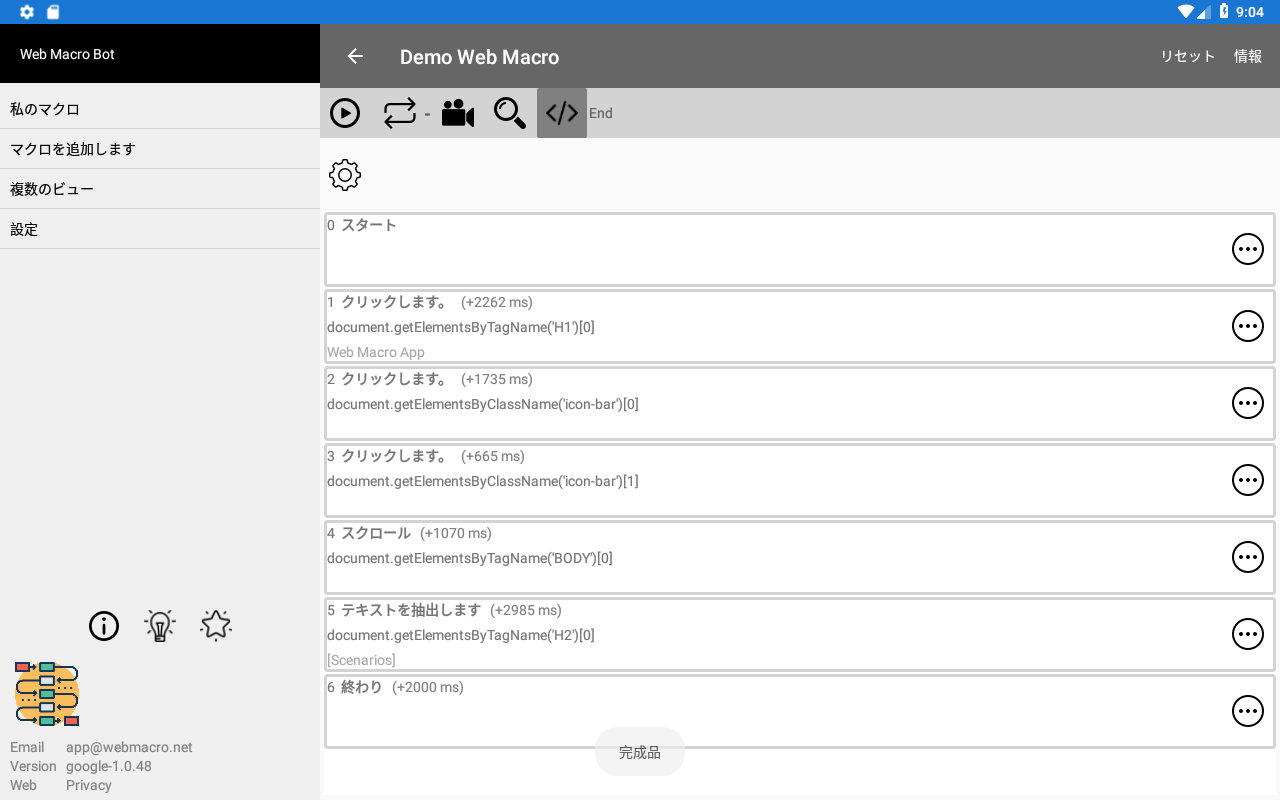Screen dimensions: 1280x800
Task: Toggle the code view brackets icon
Action: (x=562, y=113)
